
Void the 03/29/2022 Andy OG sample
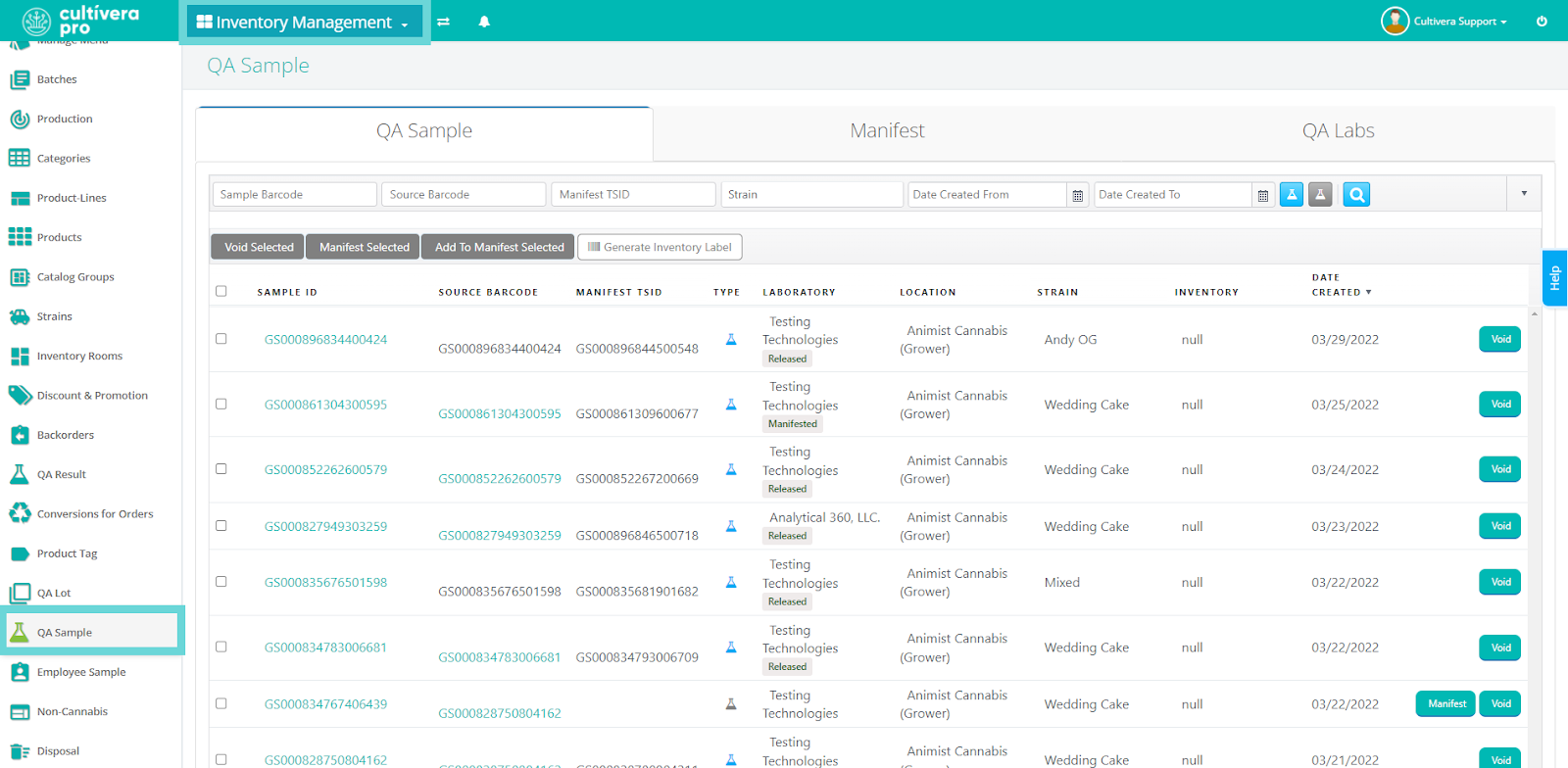[x=1499, y=339]
